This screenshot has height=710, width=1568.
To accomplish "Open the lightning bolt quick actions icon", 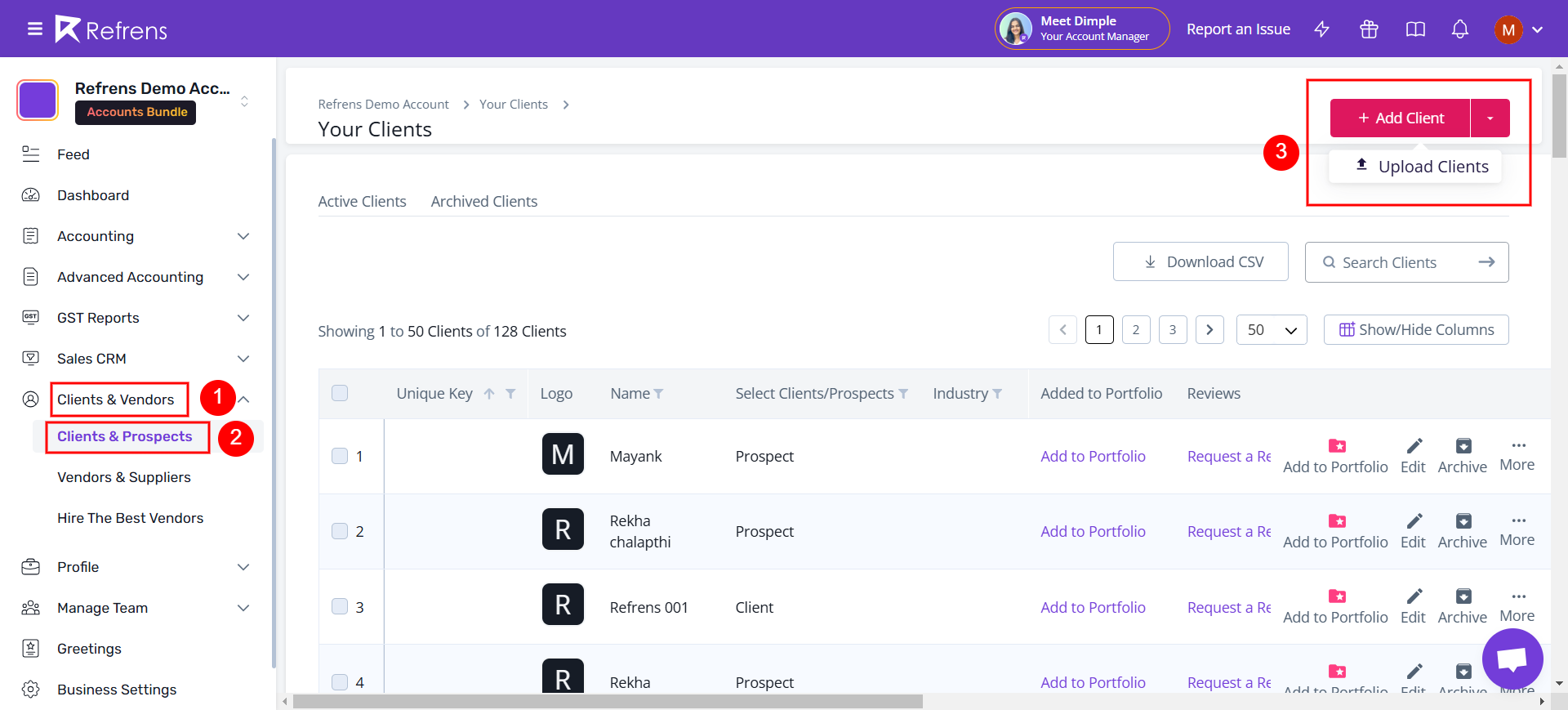I will [1321, 29].
